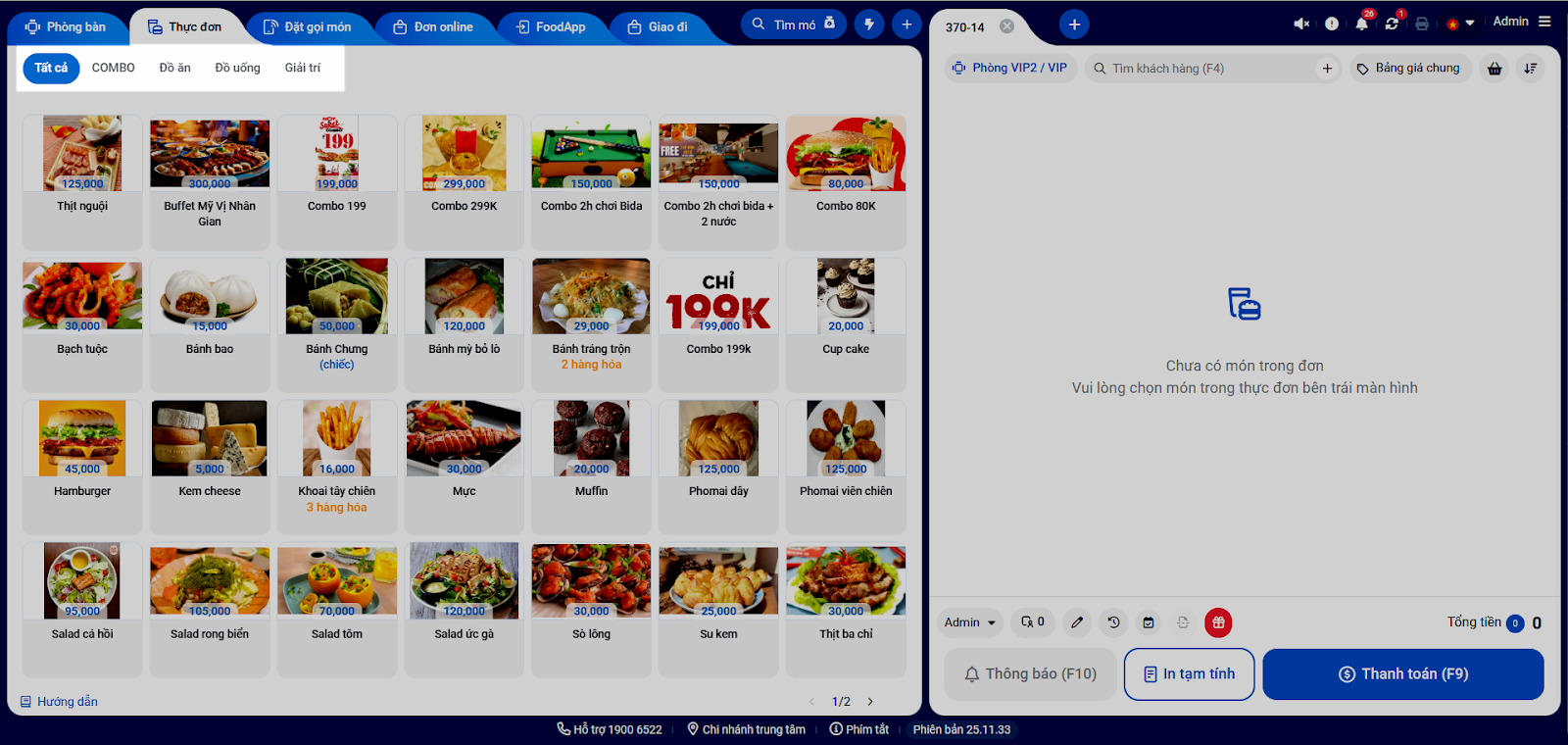Select the Combo 199 item
The image size is (1568, 745).
coord(337,182)
